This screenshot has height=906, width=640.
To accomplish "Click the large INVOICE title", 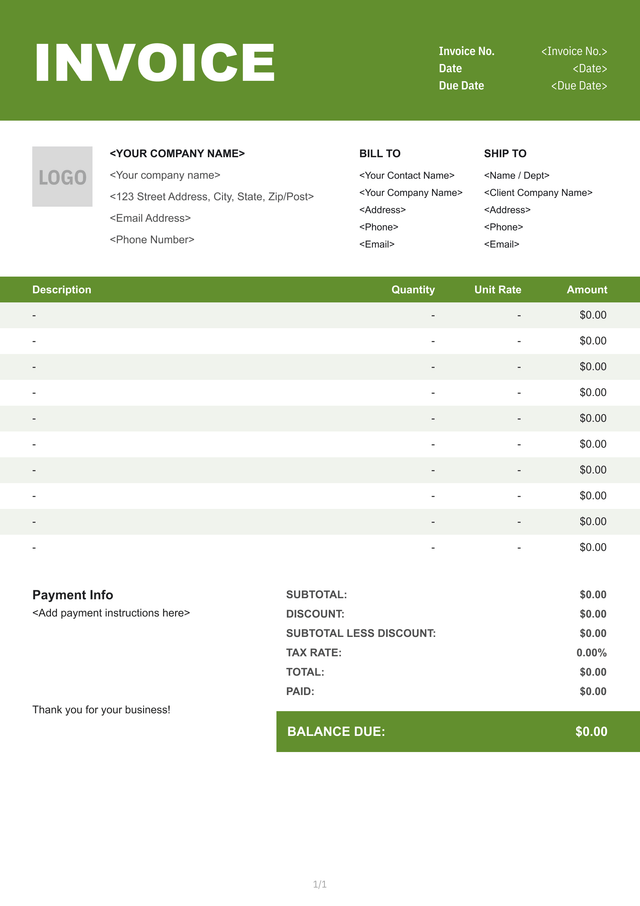I will [x=155, y=63].
